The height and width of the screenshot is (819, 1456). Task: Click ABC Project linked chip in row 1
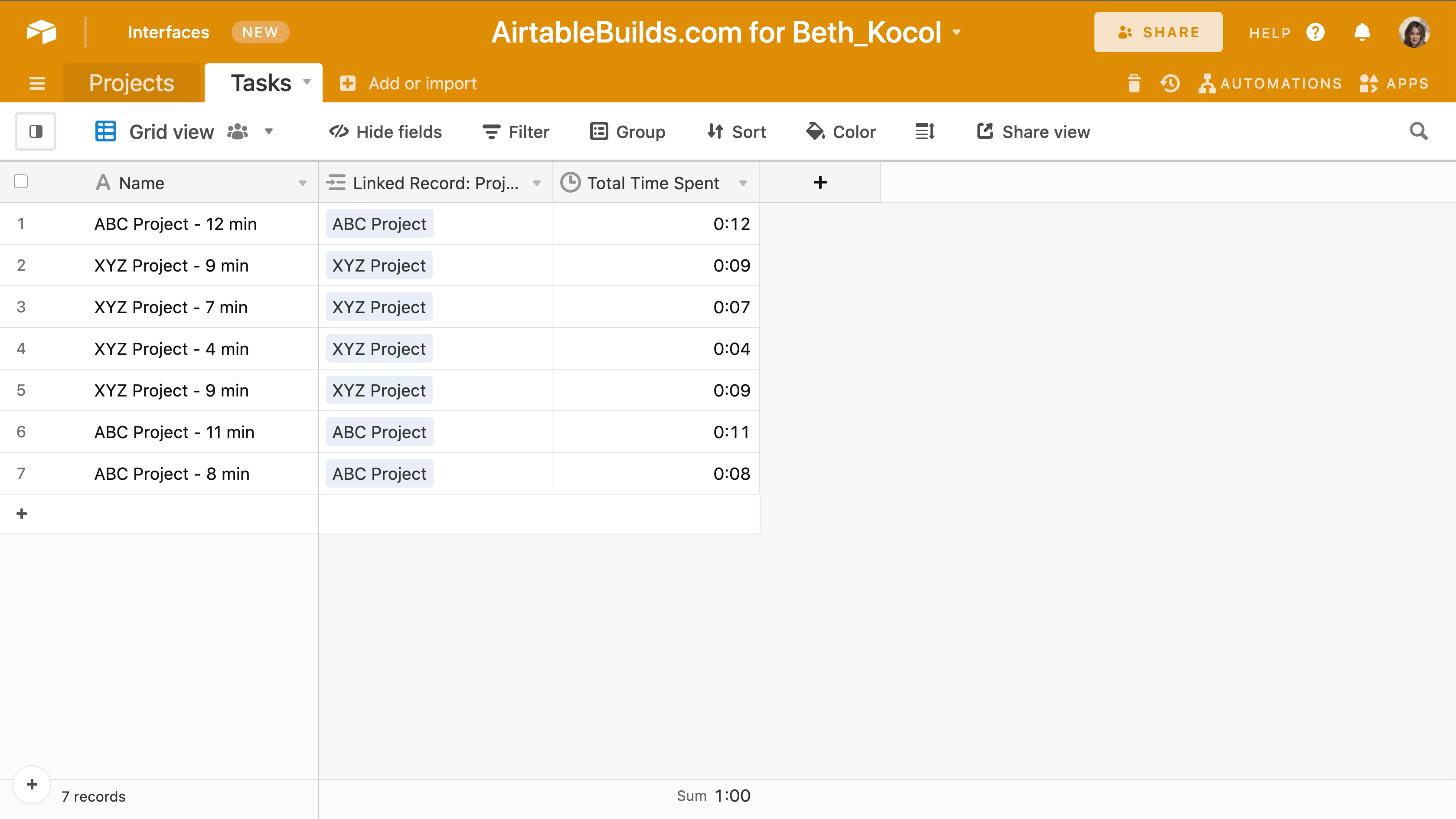379,224
